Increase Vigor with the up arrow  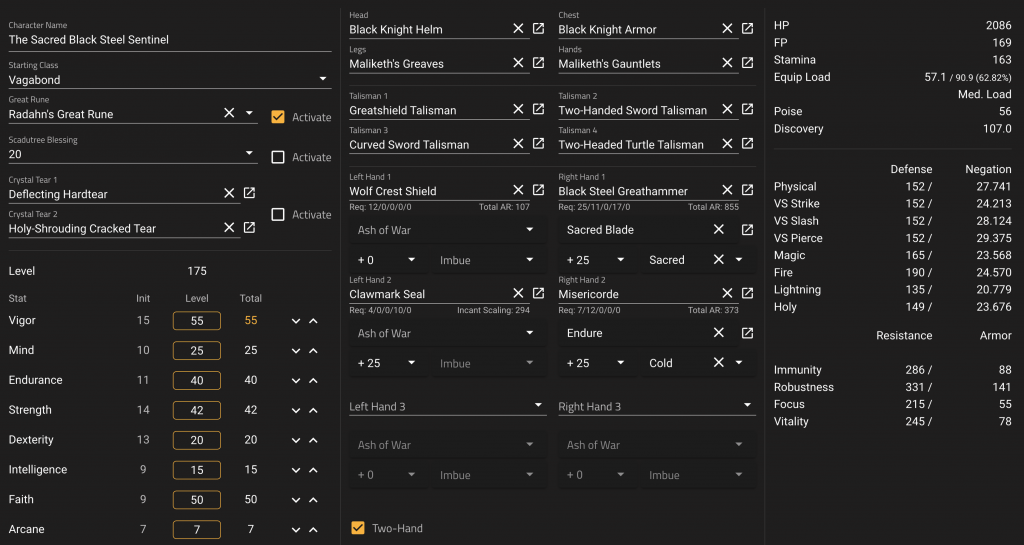tap(313, 320)
